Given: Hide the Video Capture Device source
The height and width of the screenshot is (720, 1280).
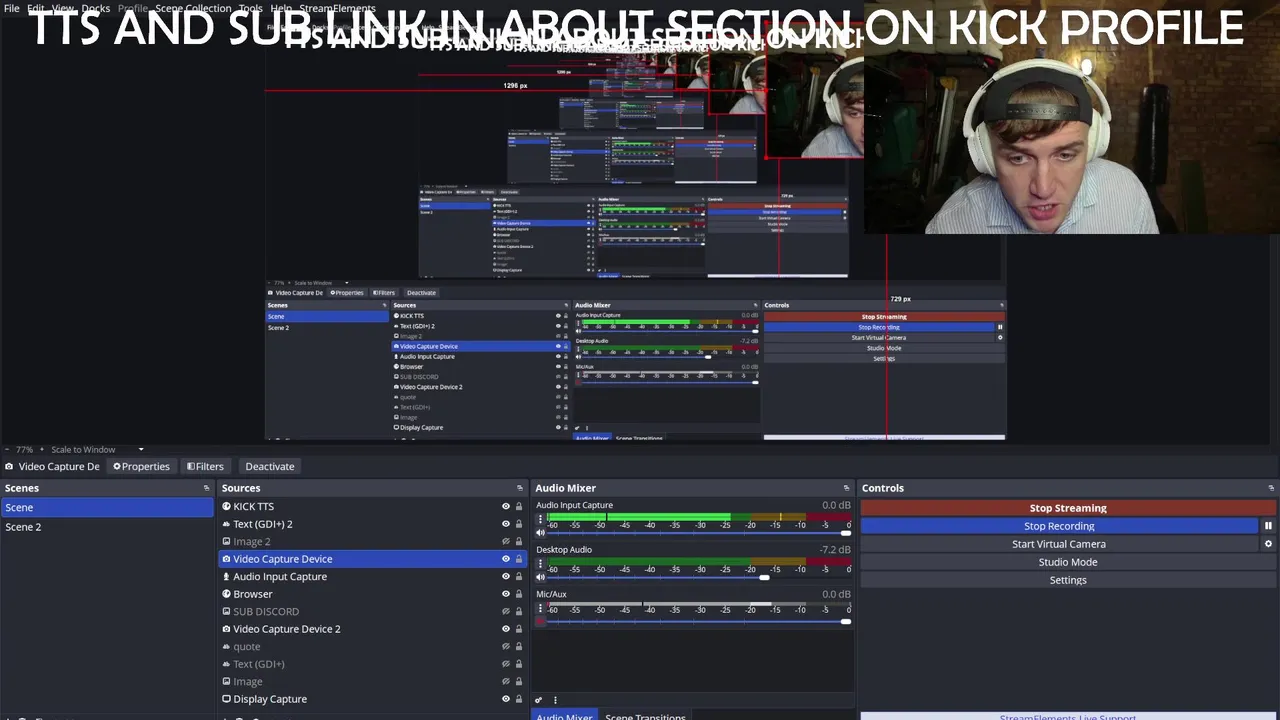Looking at the screenshot, I should coord(505,559).
